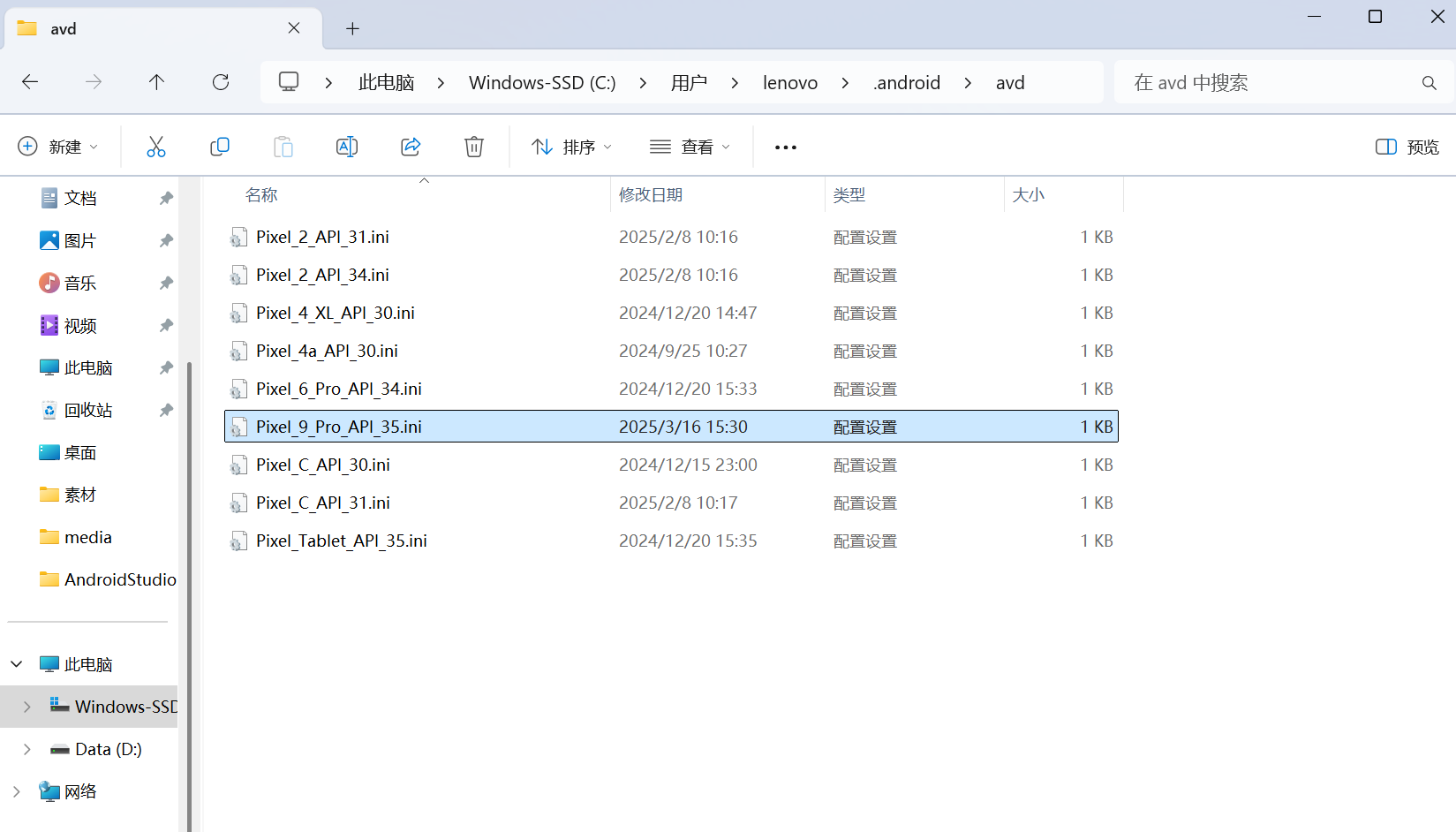The width and height of the screenshot is (1456, 832).
Task: Expand the Windows-SSD tree node
Action: click(x=27, y=707)
